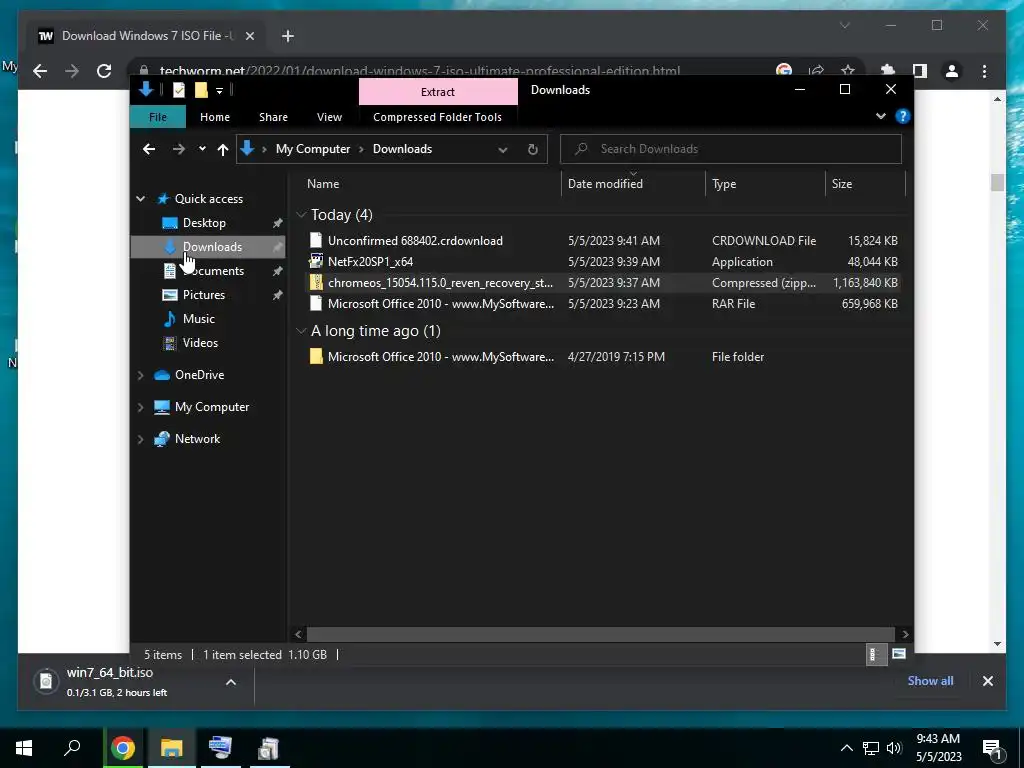Click the Extract contextual tab
This screenshot has width=1024, height=768.
(x=438, y=92)
